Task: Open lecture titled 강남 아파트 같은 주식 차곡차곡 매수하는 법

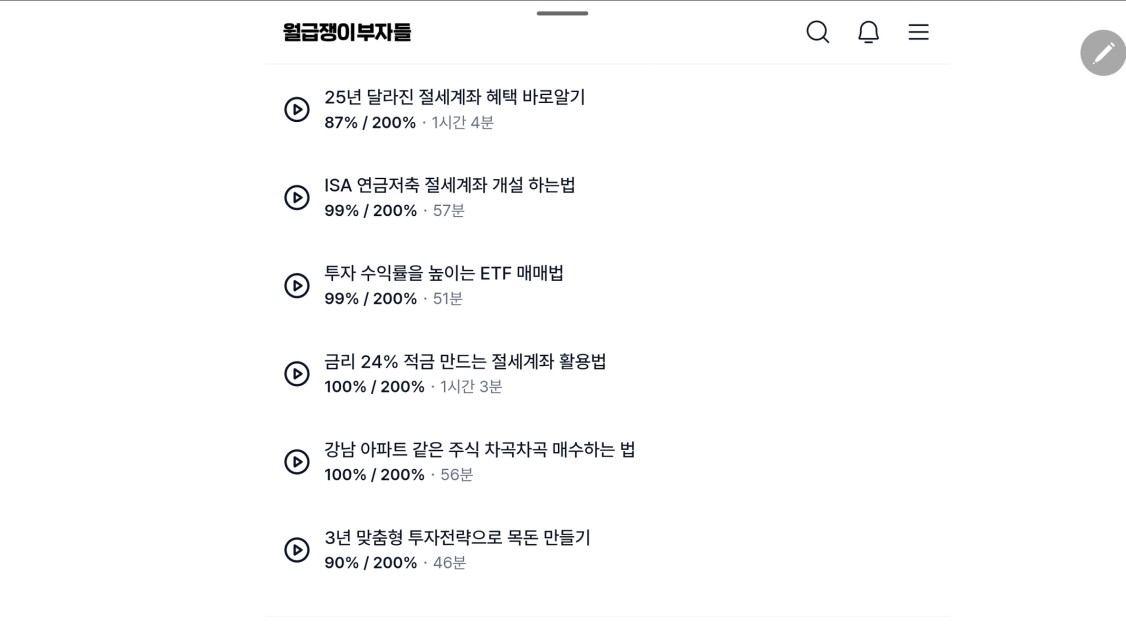Action: [x=480, y=449]
